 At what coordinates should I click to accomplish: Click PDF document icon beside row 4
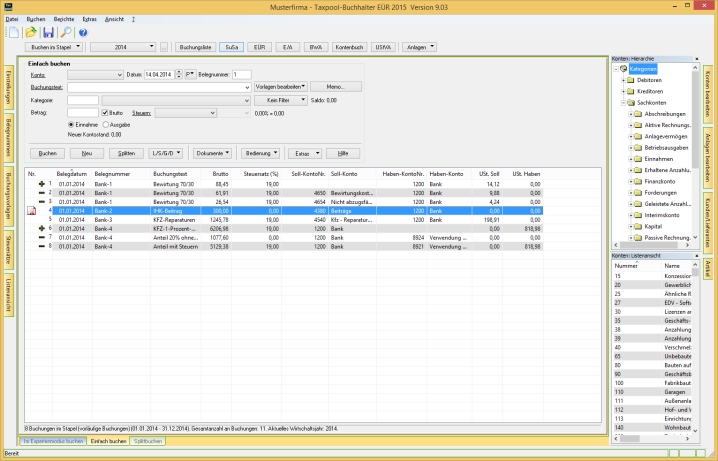(31, 212)
